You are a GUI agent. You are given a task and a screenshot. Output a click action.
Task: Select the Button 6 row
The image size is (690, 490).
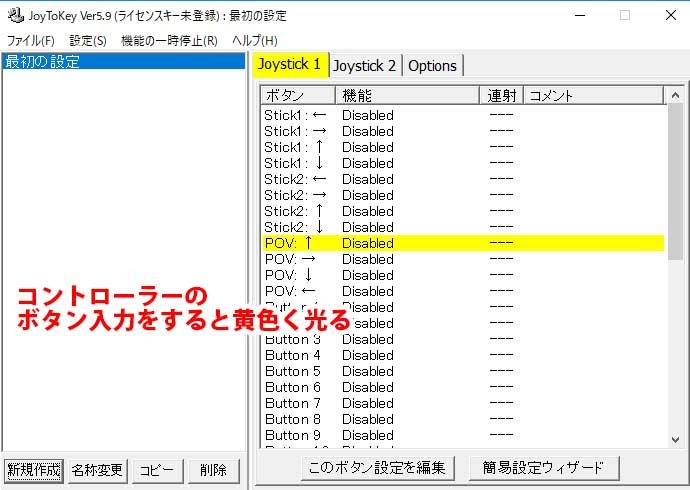tap(463, 387)
